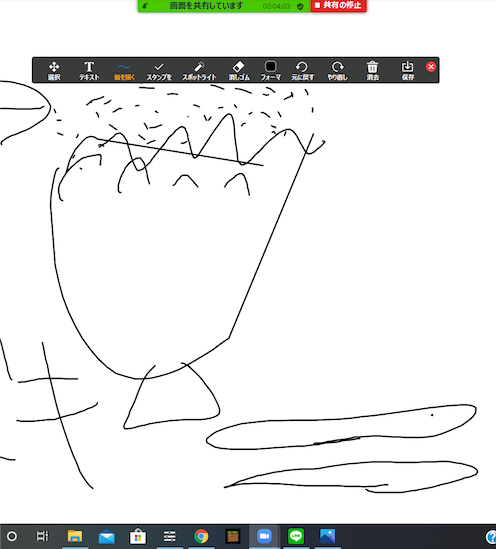Click the green shield security icon

tap(300, 6)
